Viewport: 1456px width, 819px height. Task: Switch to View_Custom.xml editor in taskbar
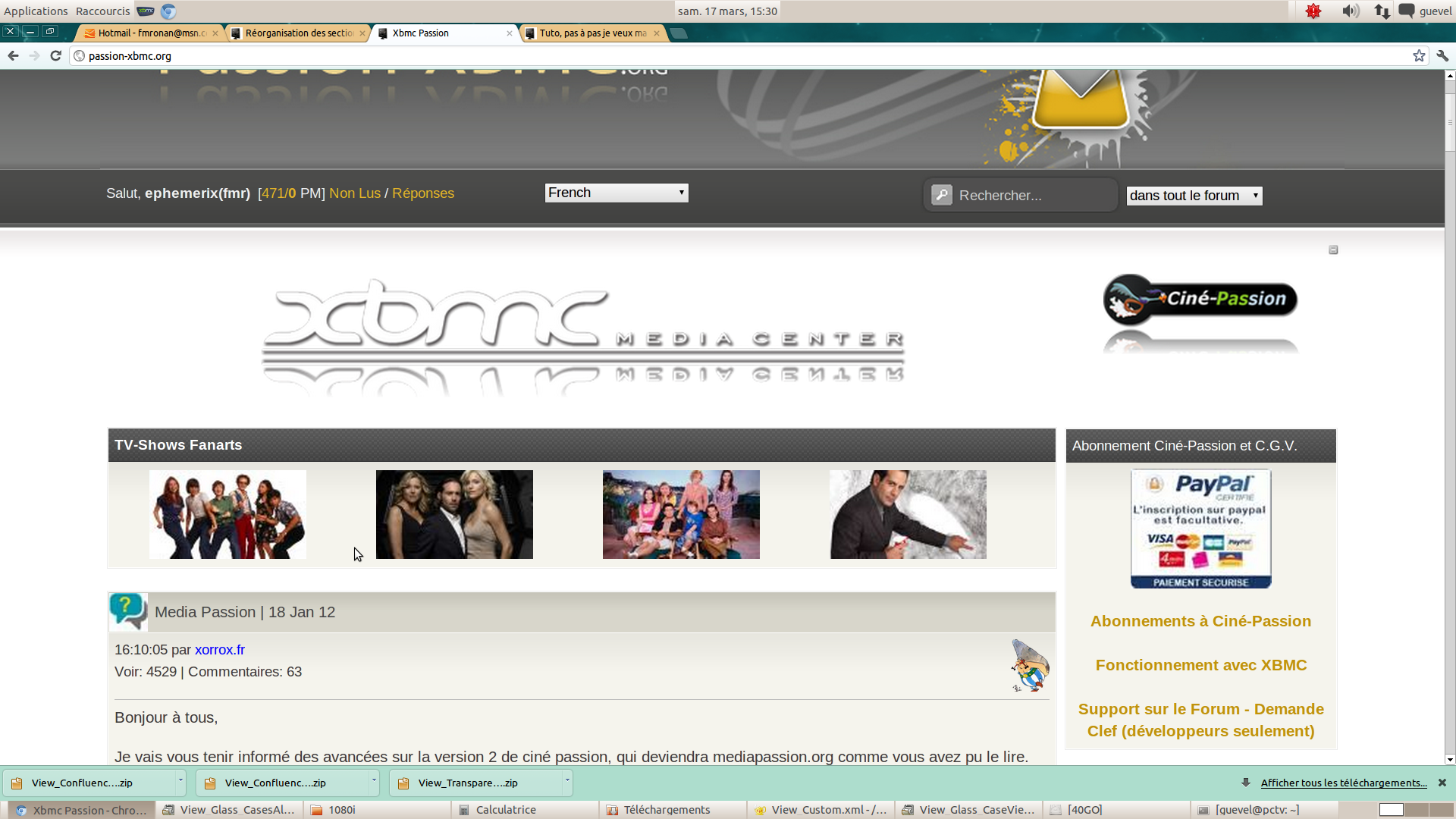821,810
